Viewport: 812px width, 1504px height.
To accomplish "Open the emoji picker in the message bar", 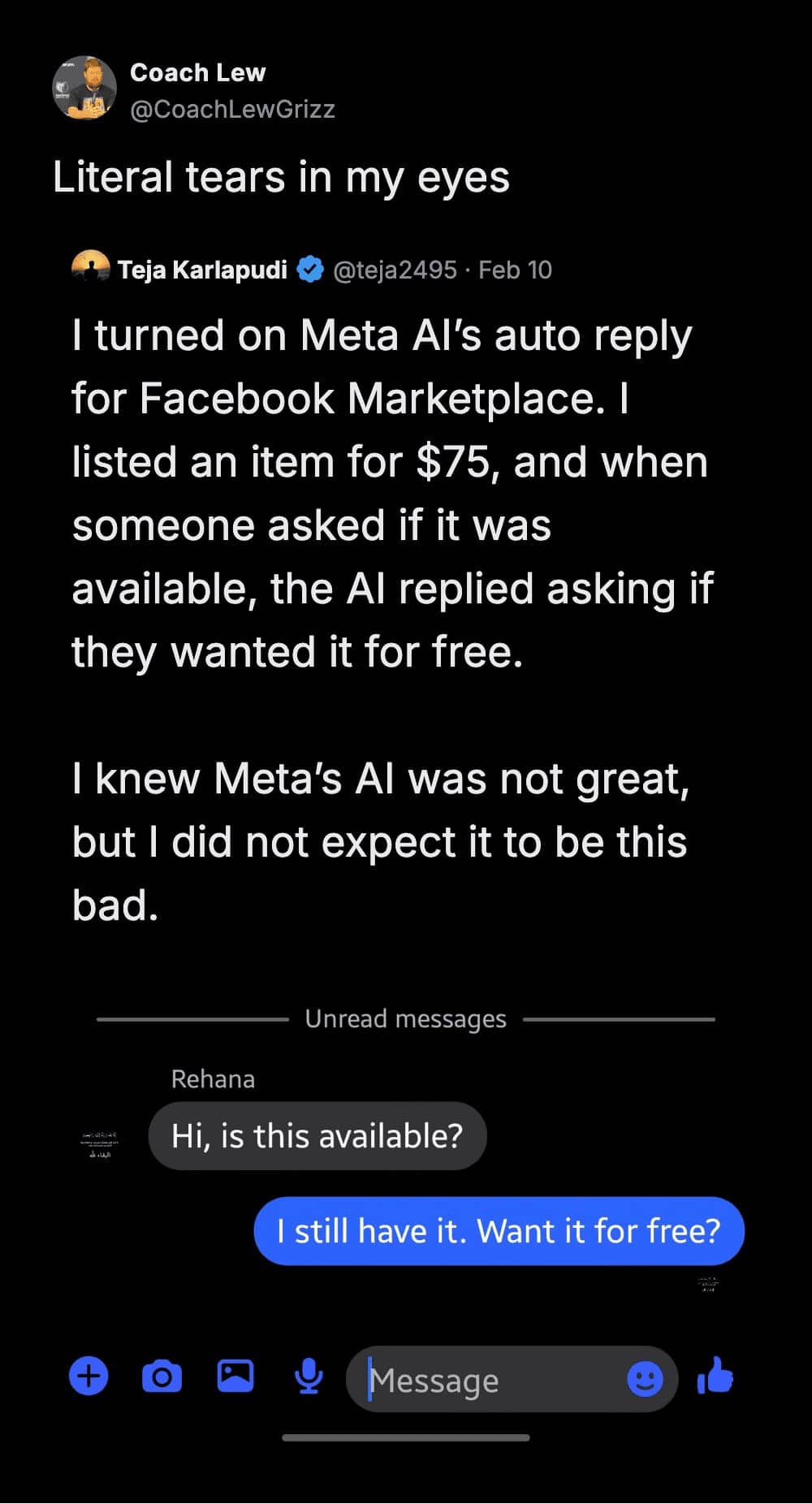I will (644, 1378).
